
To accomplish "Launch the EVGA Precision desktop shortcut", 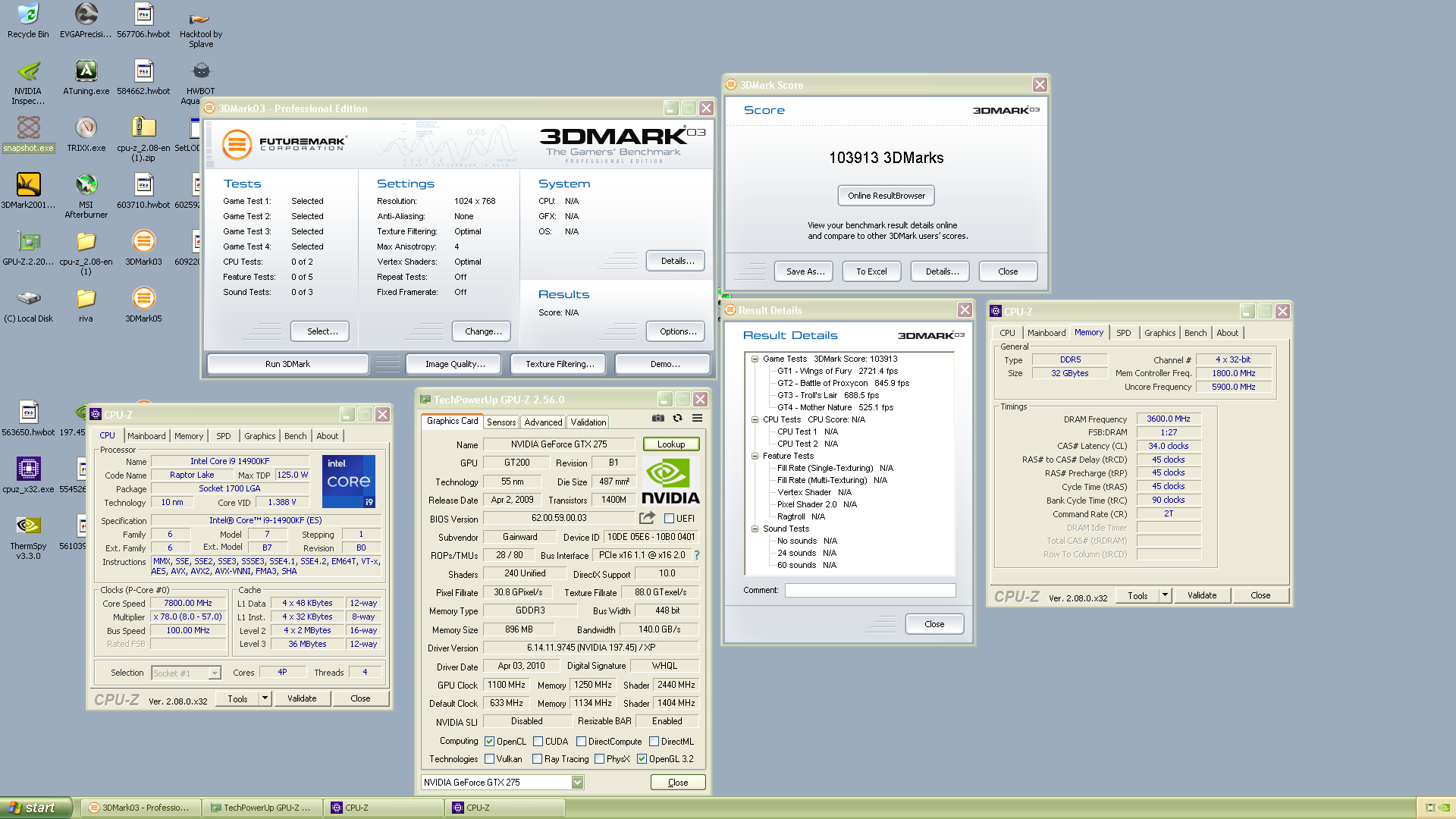I will coord(86,20).
